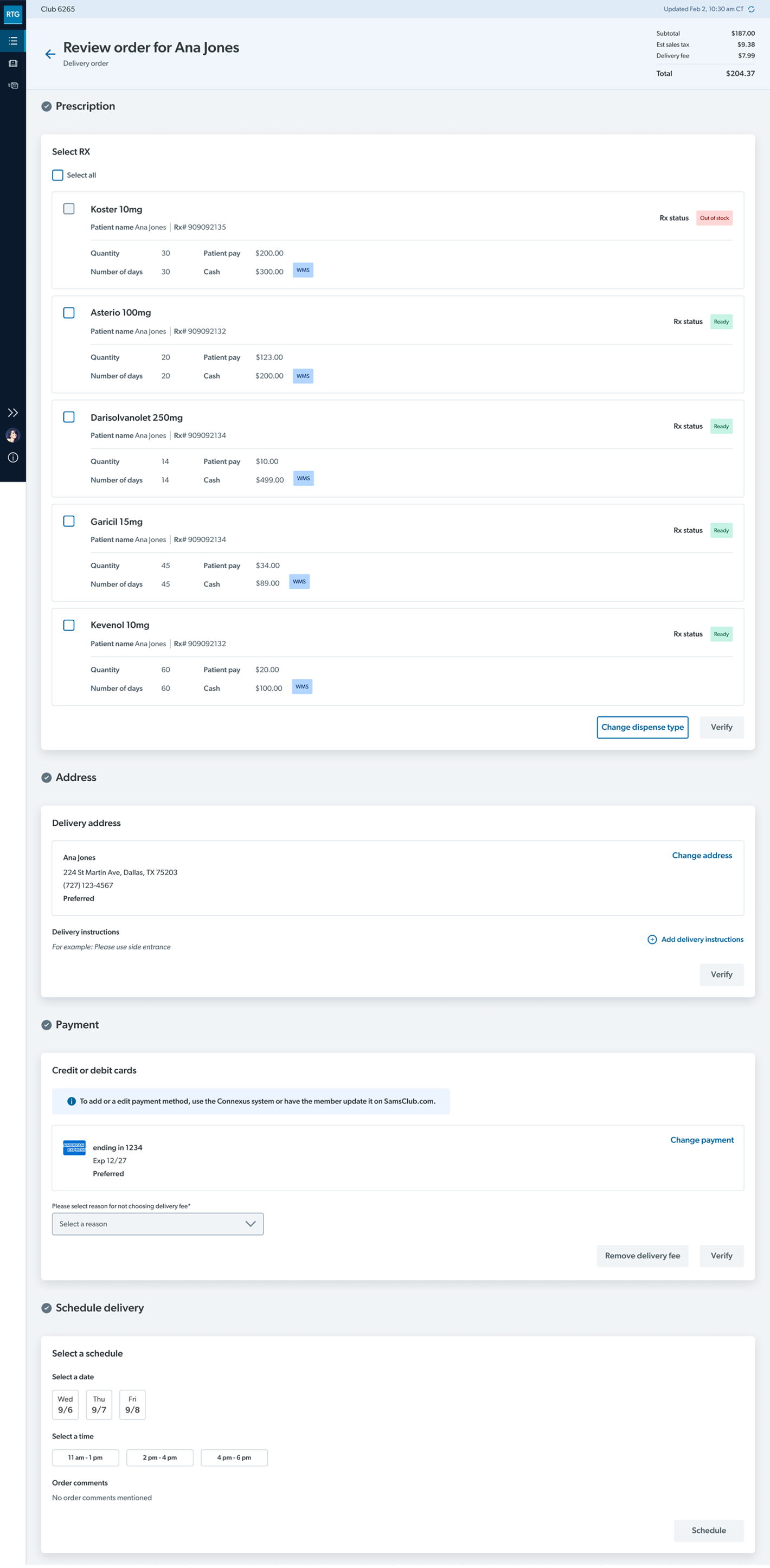The image size is (770, 1568).
Task: Click WMS badge on Koster 10mg
Action: pos(303,270)
